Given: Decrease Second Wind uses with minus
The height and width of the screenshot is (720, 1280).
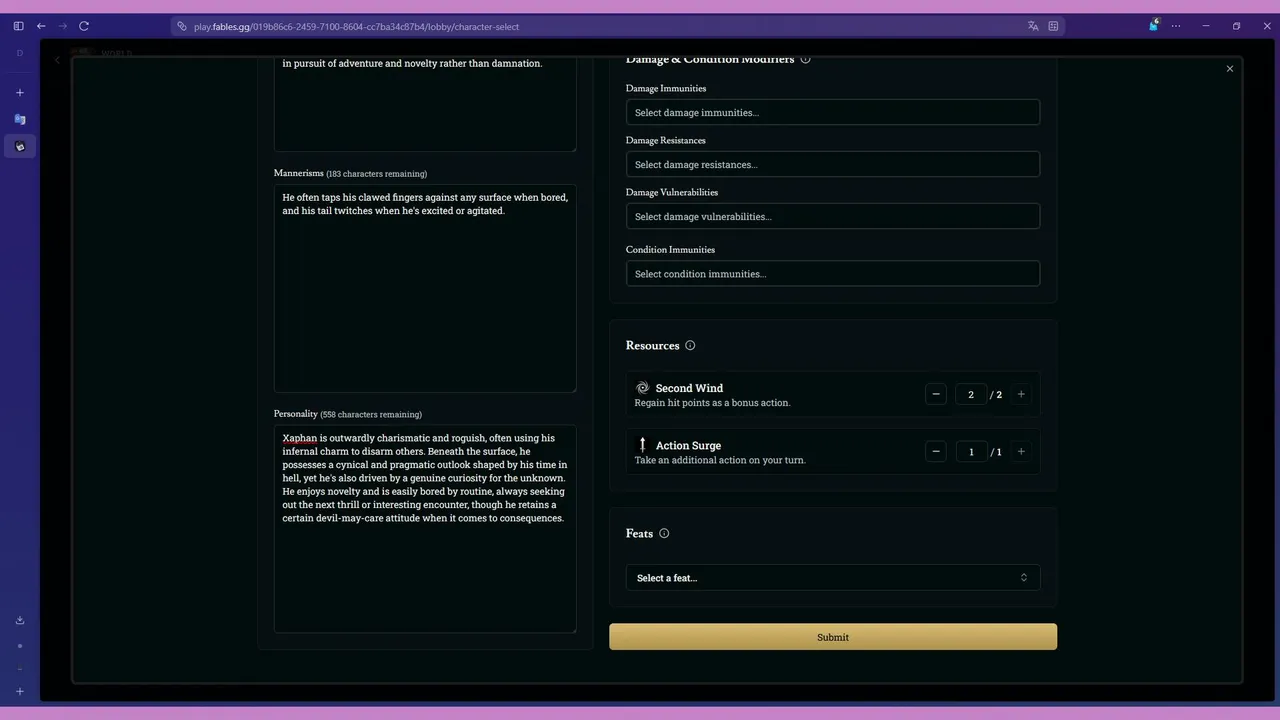Looking at the screenshot, I should tap(936, 394).
